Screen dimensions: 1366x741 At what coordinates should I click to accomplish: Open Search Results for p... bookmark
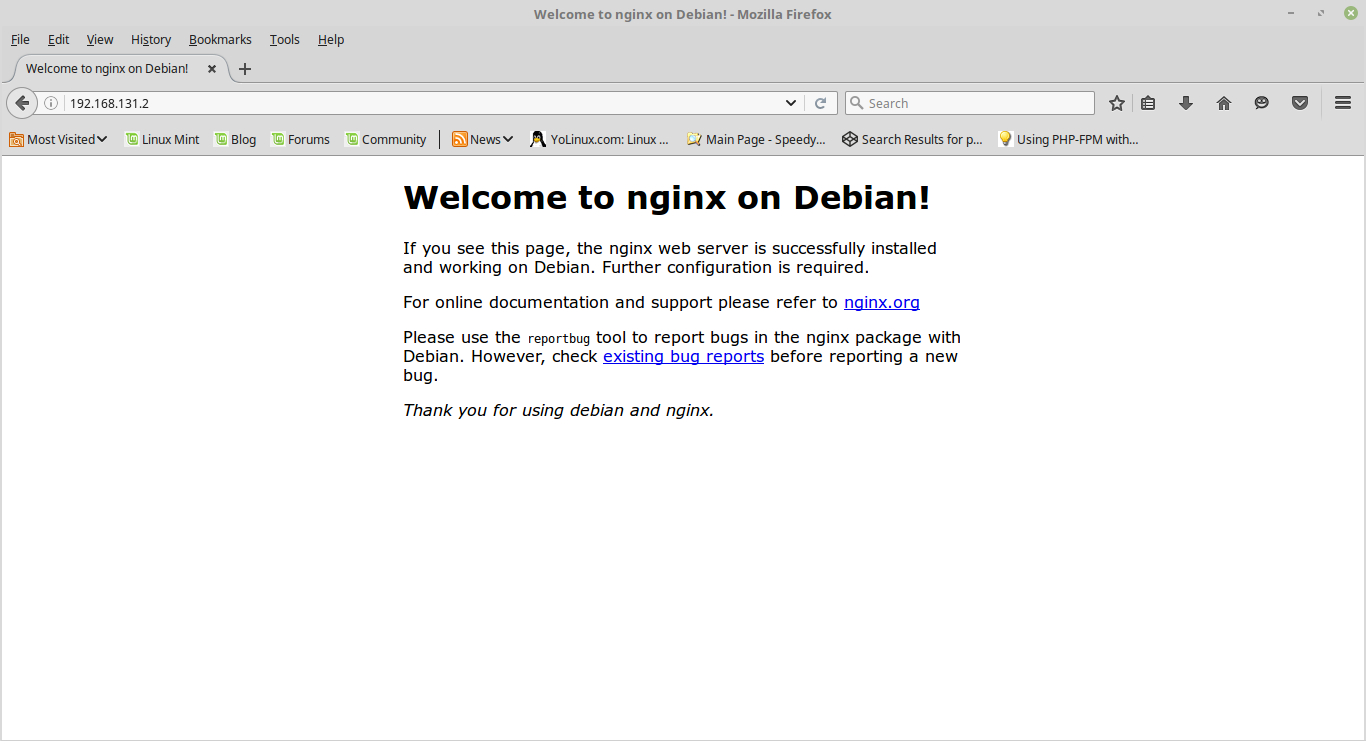[912, 139]
